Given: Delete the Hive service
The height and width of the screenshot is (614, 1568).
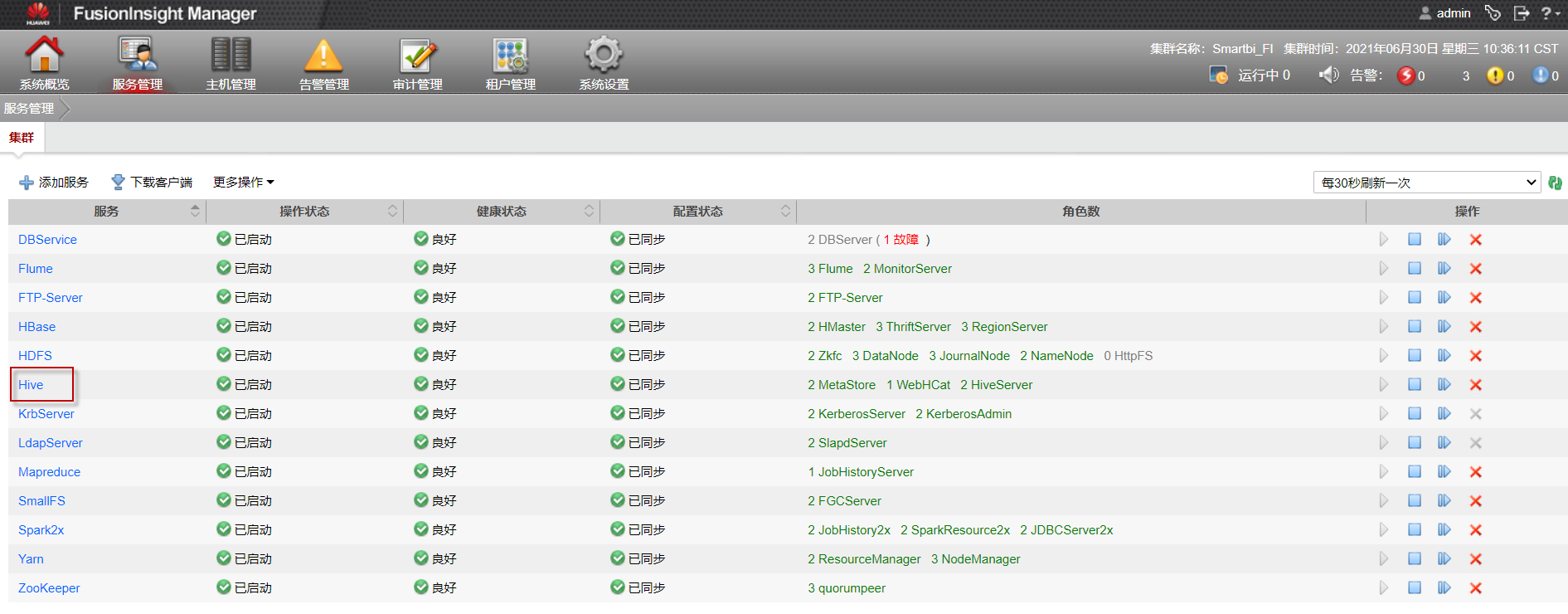Looking at the screenshot, I should pos(1476,385).
